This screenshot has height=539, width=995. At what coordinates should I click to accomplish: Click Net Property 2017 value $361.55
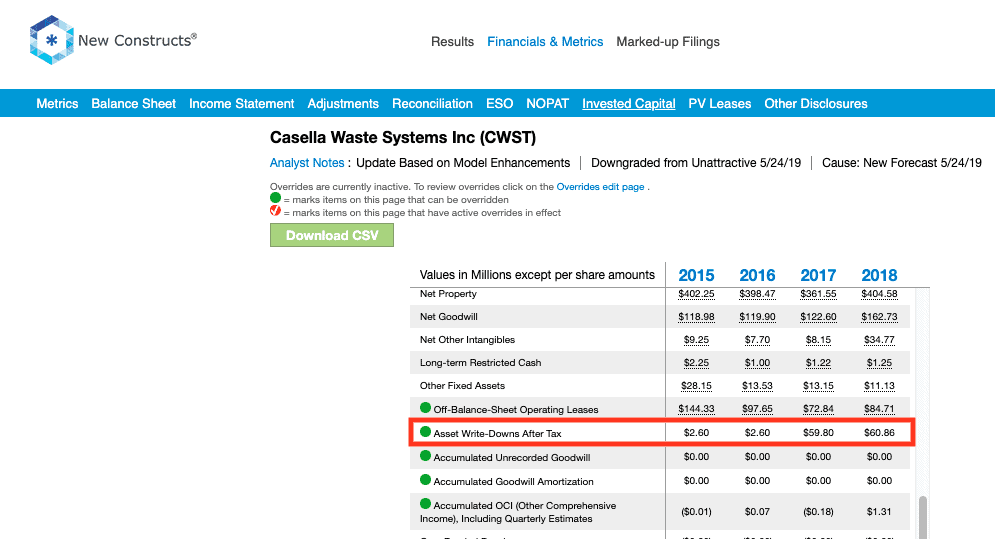click(818, 294)
